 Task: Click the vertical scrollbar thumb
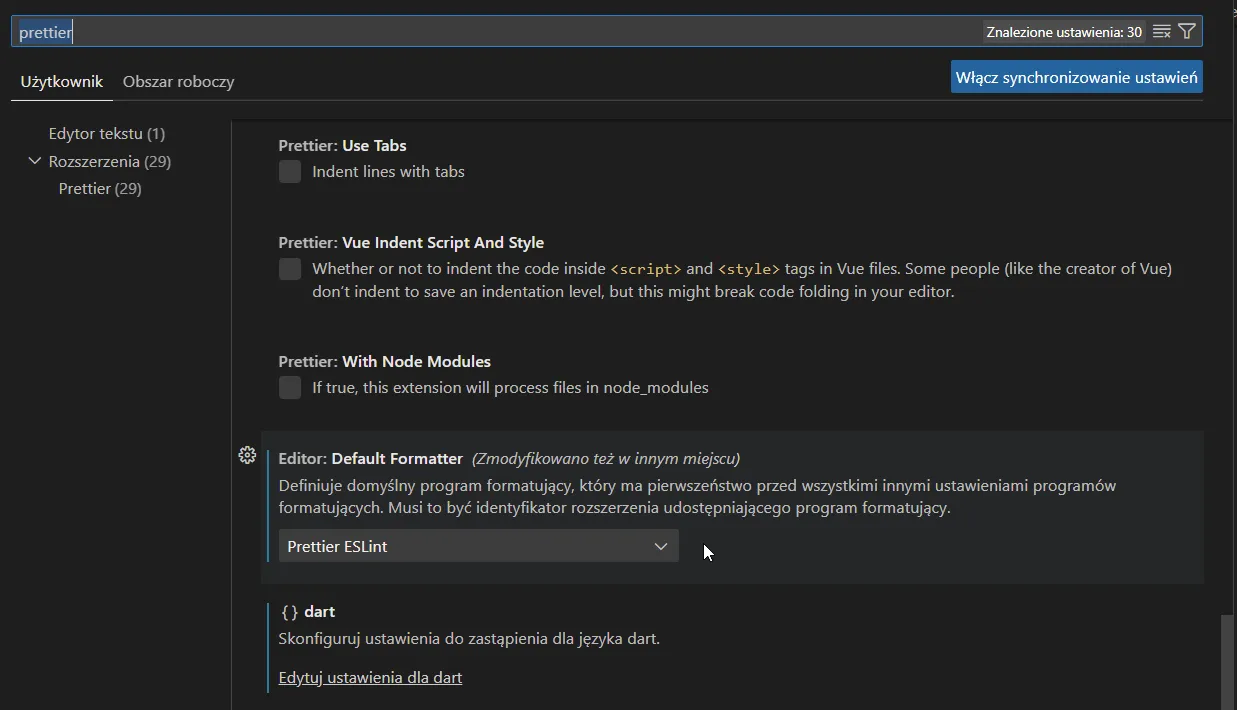[x=1227, y=660]
